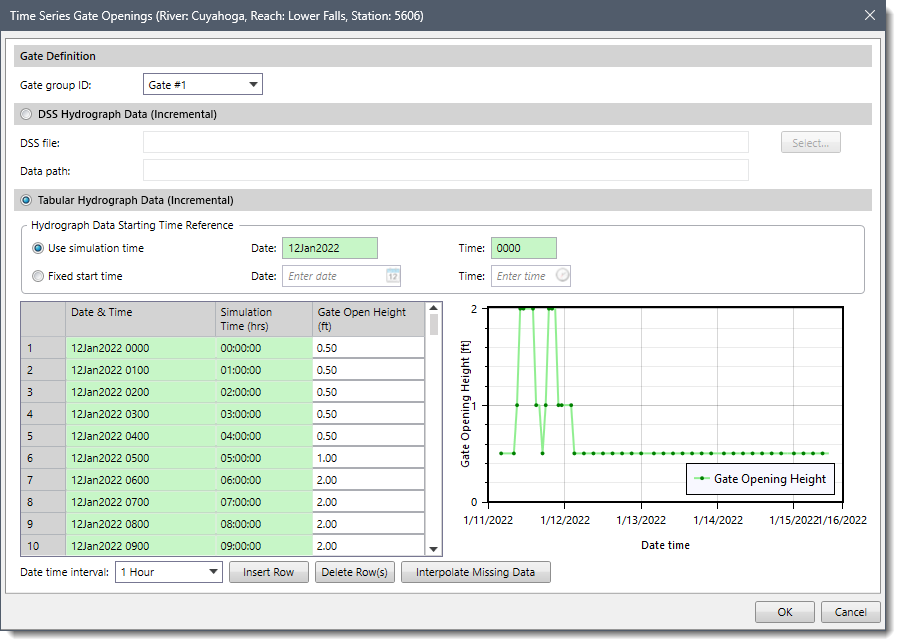The image size is (897, 642).
Task: Confirm with the OK button
Action: [x=784, y=612]
